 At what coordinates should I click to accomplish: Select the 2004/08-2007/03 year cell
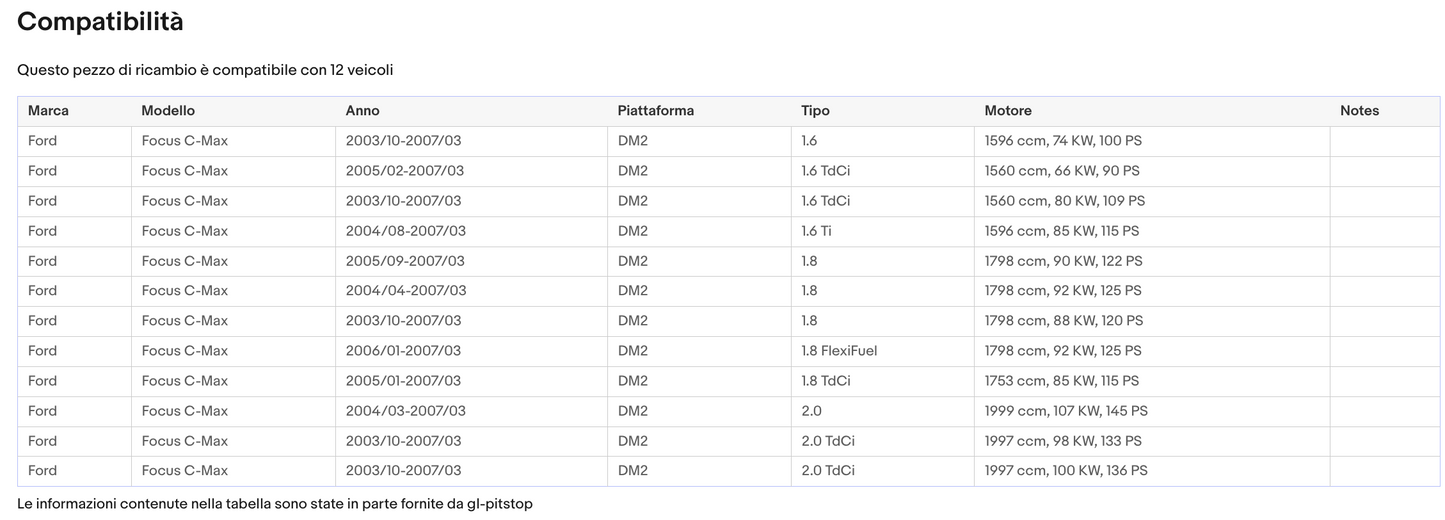[x=405, y=231]
